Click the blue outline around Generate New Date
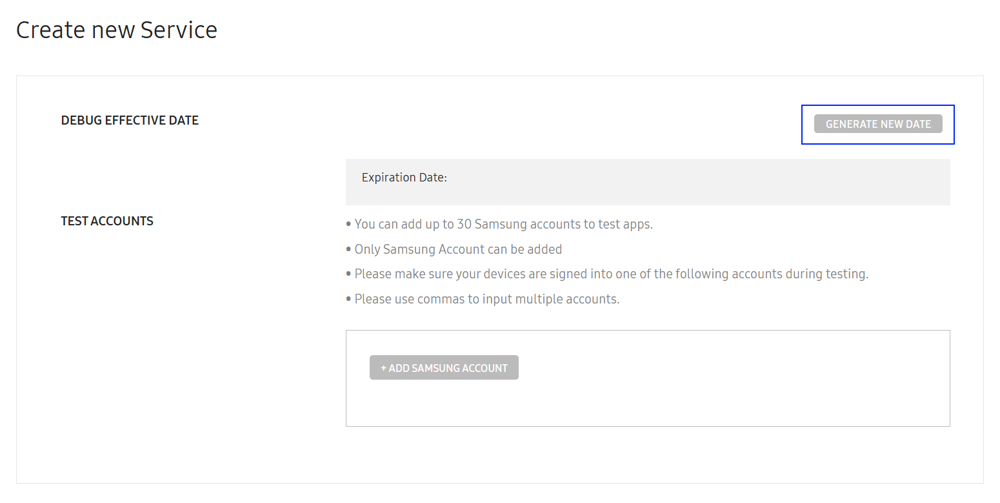Screen dimensions: 1000x503 click(x=878, y=106)
